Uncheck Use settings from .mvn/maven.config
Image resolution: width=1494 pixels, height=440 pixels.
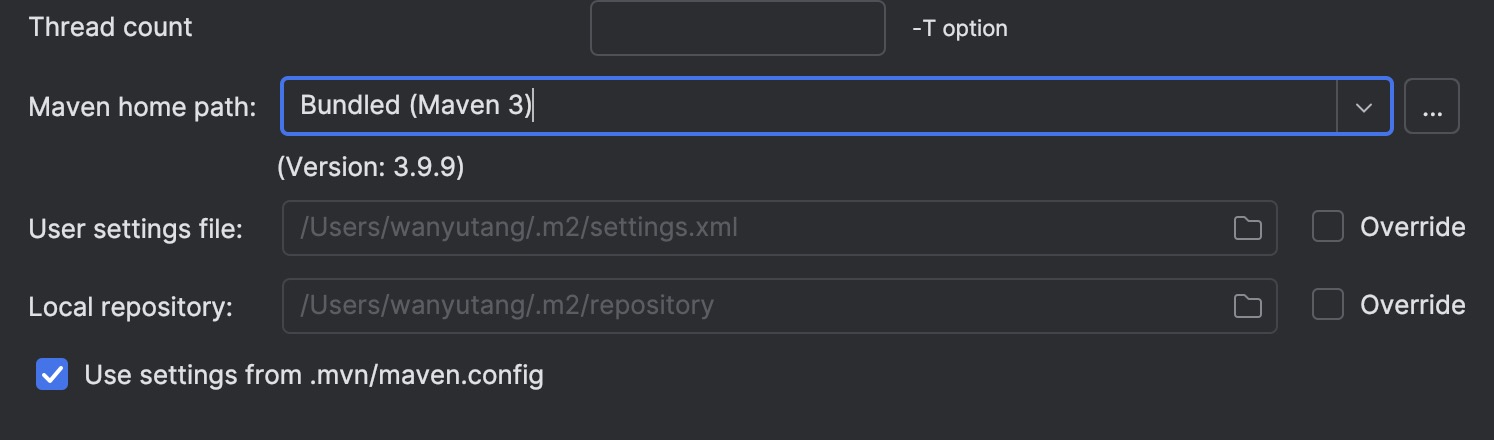(x=52, y=375)
